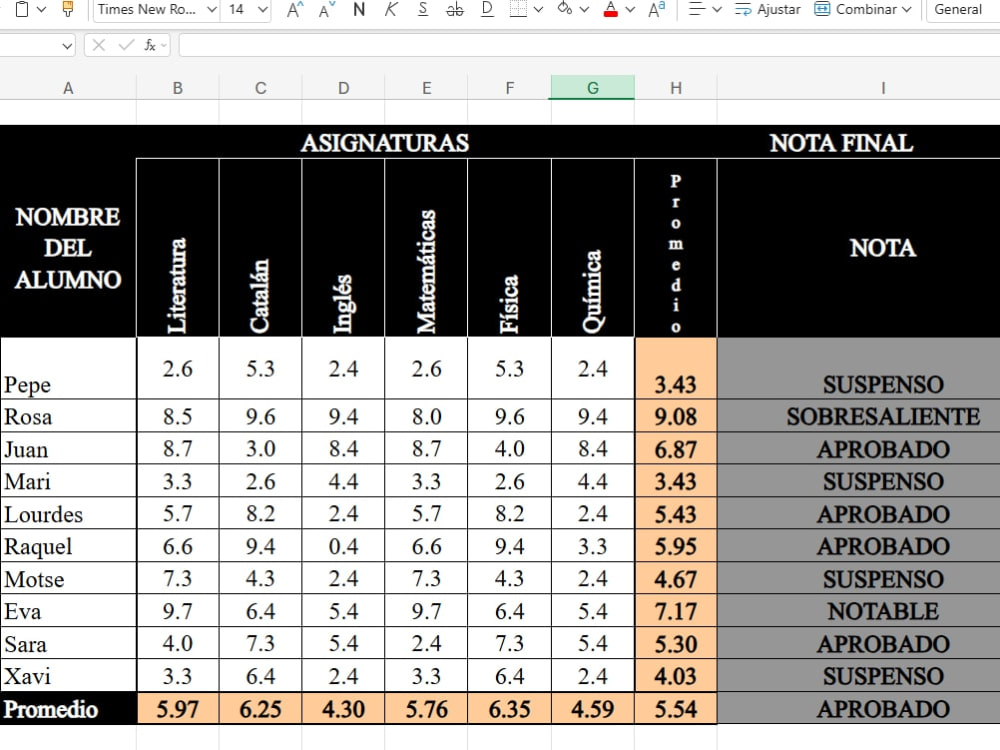Select the Format Painter brush icon
This screenshot has width=1000, height=750.
point(67,9)
